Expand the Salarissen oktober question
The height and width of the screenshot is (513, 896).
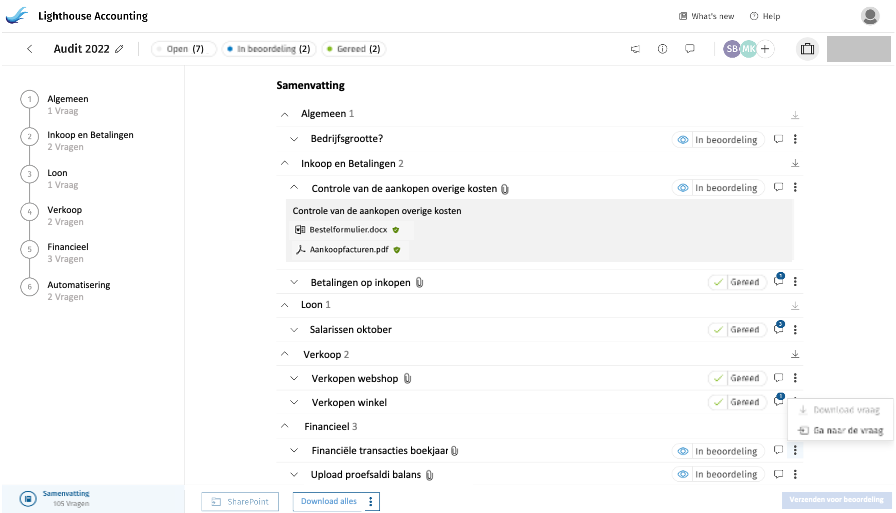[294, 330]
